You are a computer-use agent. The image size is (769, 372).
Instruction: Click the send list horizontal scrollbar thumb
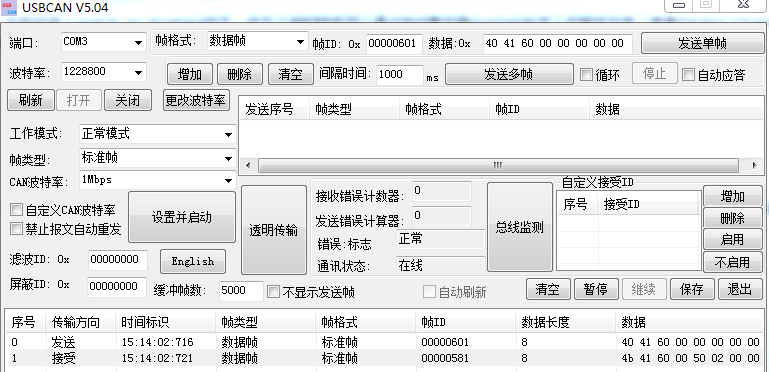coord(498,165)
